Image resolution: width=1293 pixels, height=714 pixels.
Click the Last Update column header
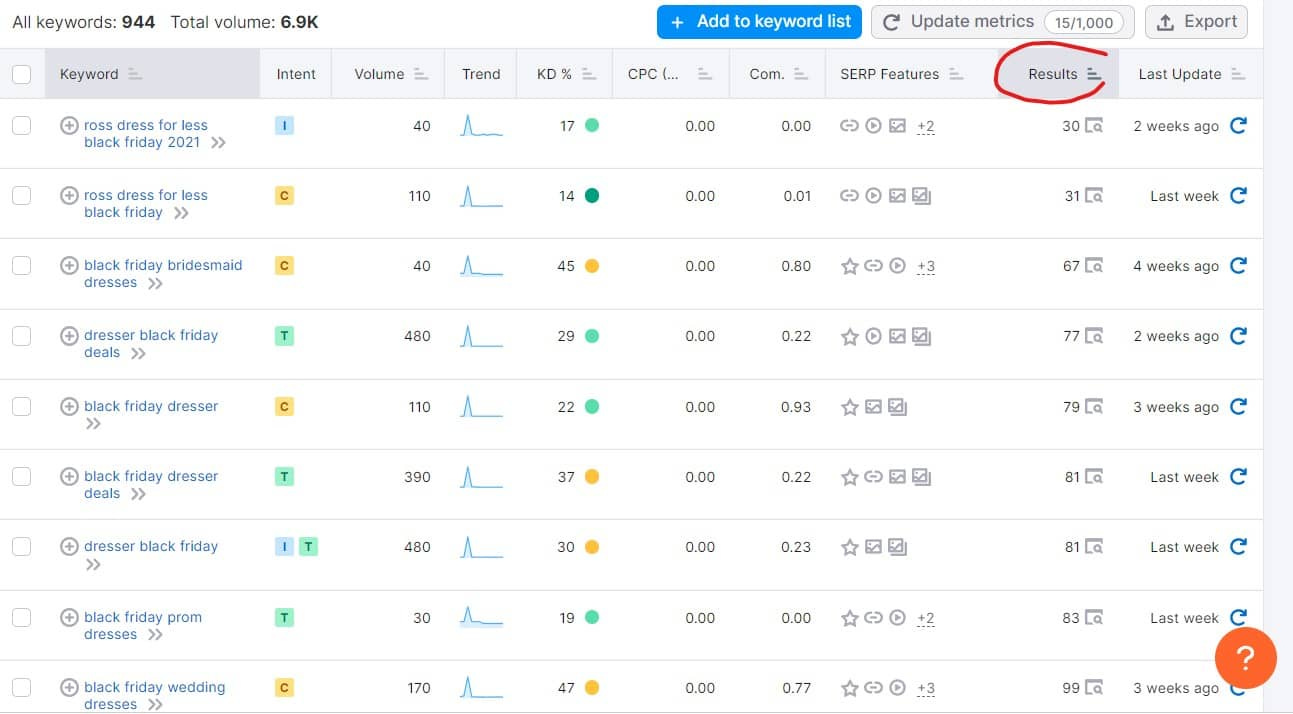point(1180,73)
